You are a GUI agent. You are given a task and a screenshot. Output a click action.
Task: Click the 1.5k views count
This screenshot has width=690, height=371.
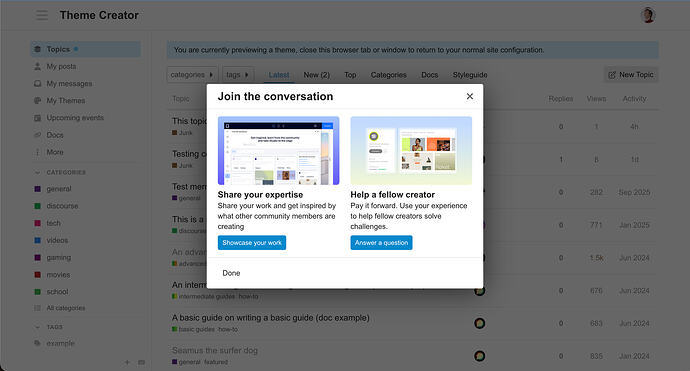coord(596,258)
